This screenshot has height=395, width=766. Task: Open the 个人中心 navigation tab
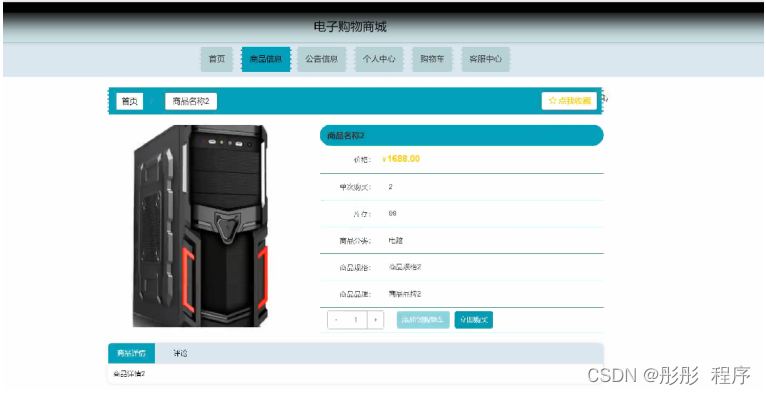pos(379,59)
